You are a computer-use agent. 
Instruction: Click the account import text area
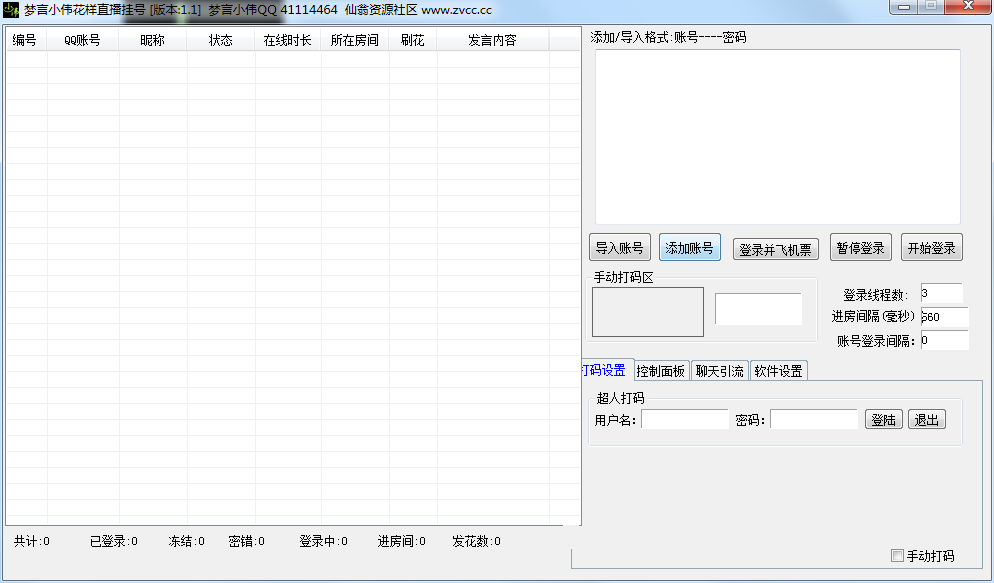point(777,136)
